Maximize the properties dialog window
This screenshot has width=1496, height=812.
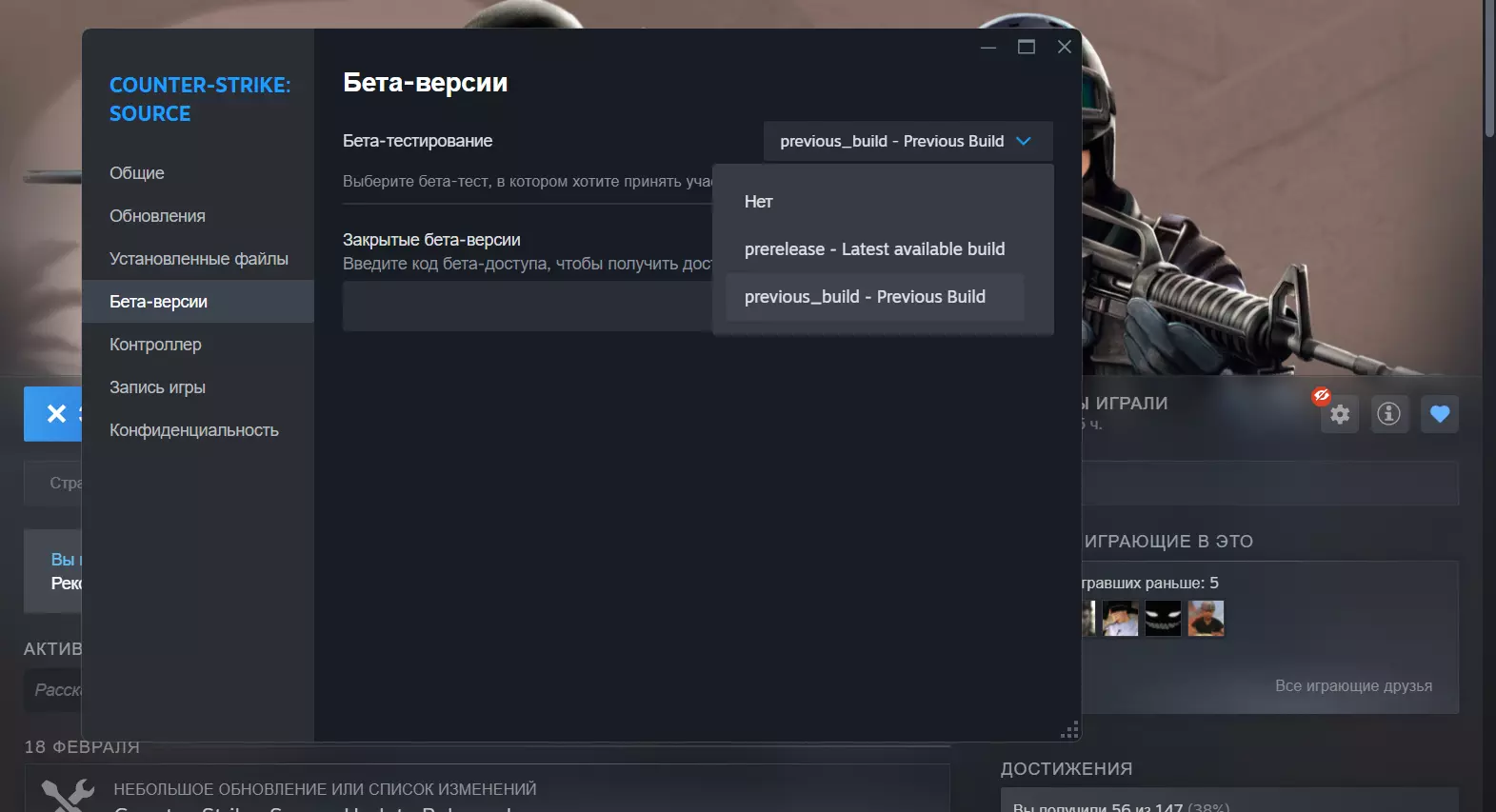pos(1027,47)
